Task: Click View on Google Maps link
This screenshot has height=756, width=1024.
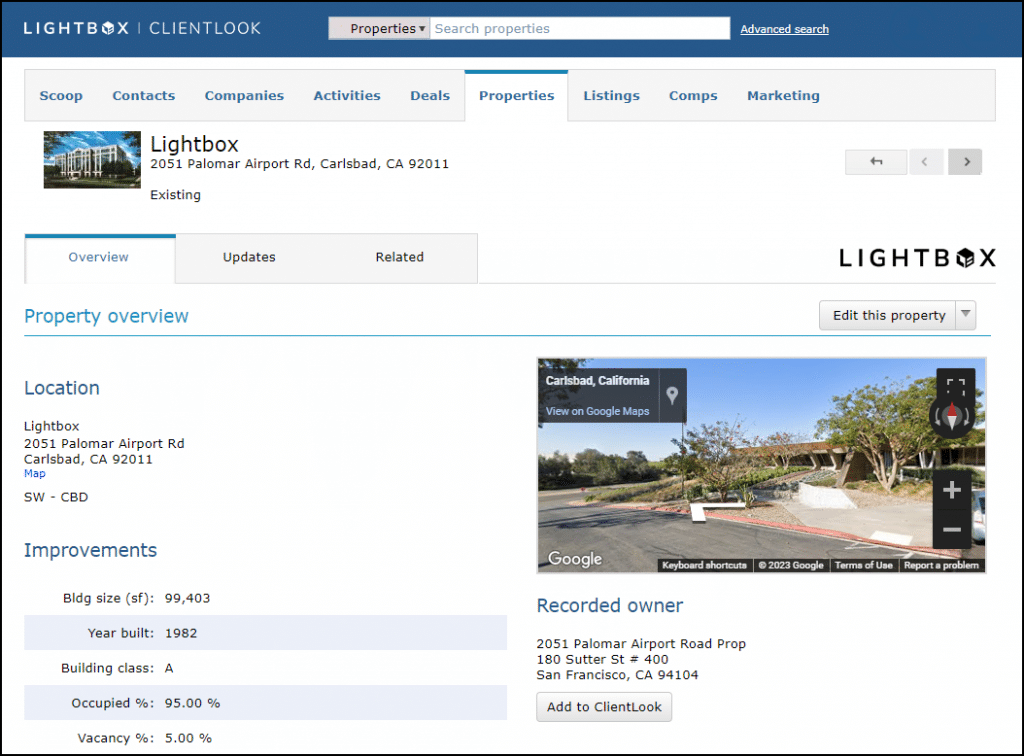Action: (x=598, y=411)
